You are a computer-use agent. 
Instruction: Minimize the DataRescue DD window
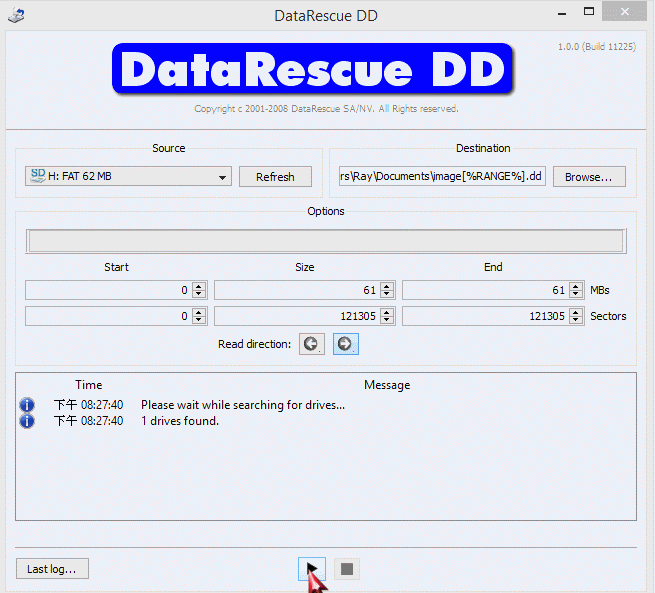562,14
